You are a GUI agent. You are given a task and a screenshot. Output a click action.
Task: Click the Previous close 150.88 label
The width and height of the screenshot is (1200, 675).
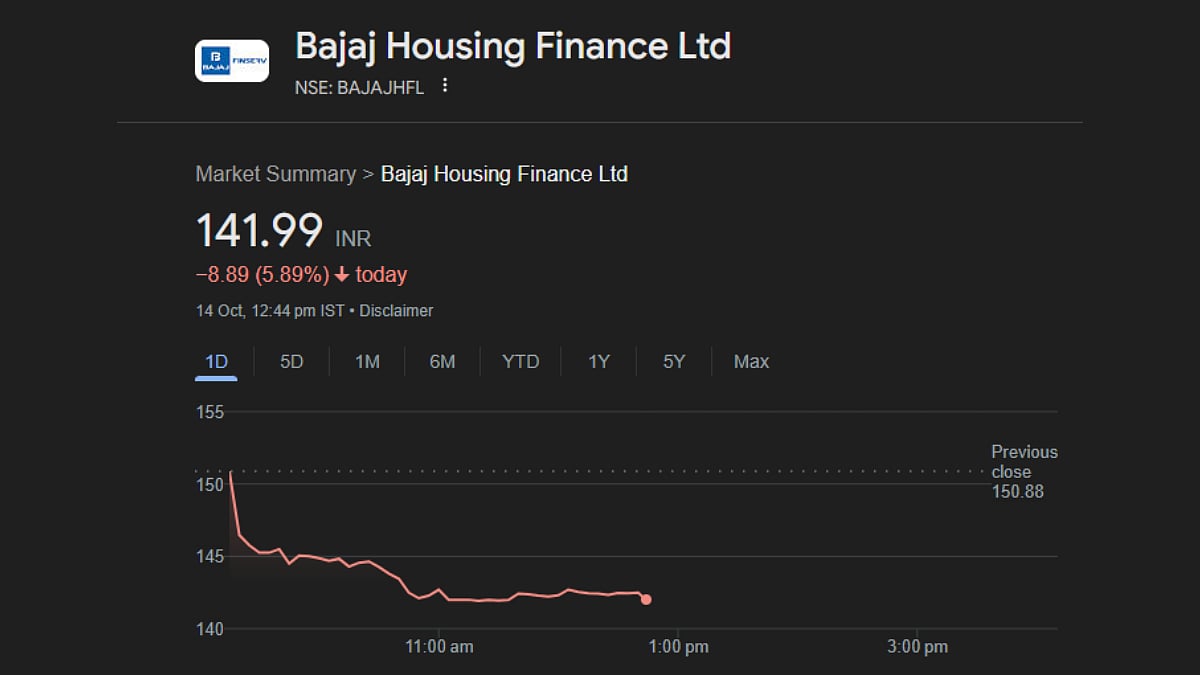(1023, 472)
